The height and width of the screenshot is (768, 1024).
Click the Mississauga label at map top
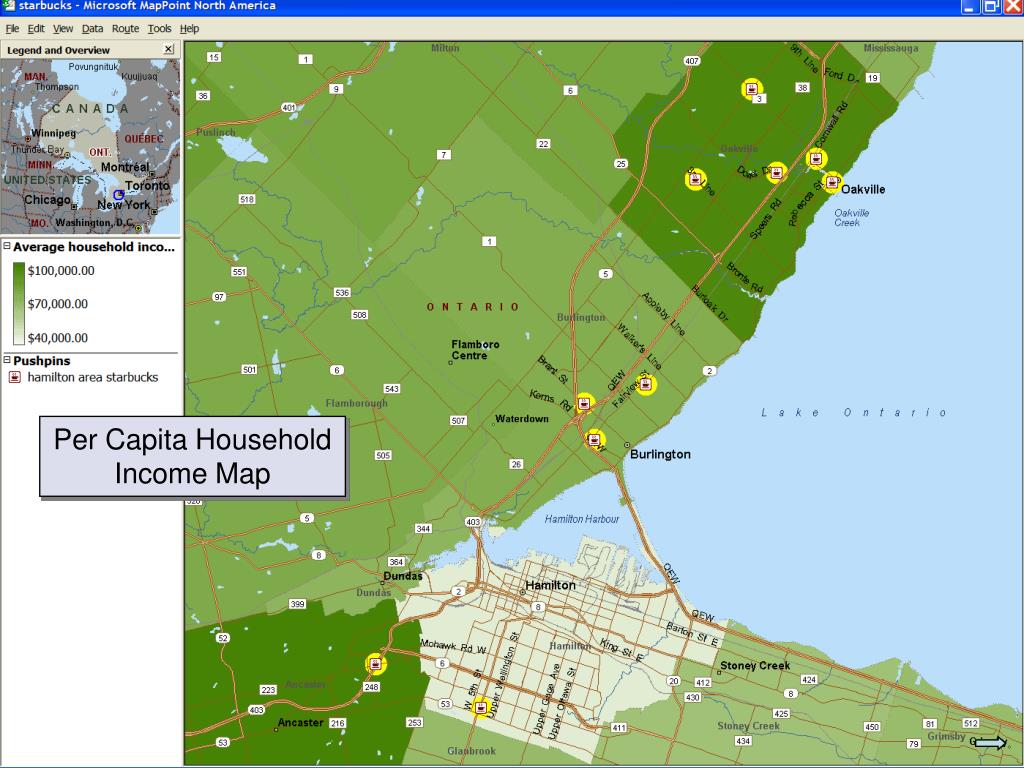pyautogui.click(x=891, y=48)
